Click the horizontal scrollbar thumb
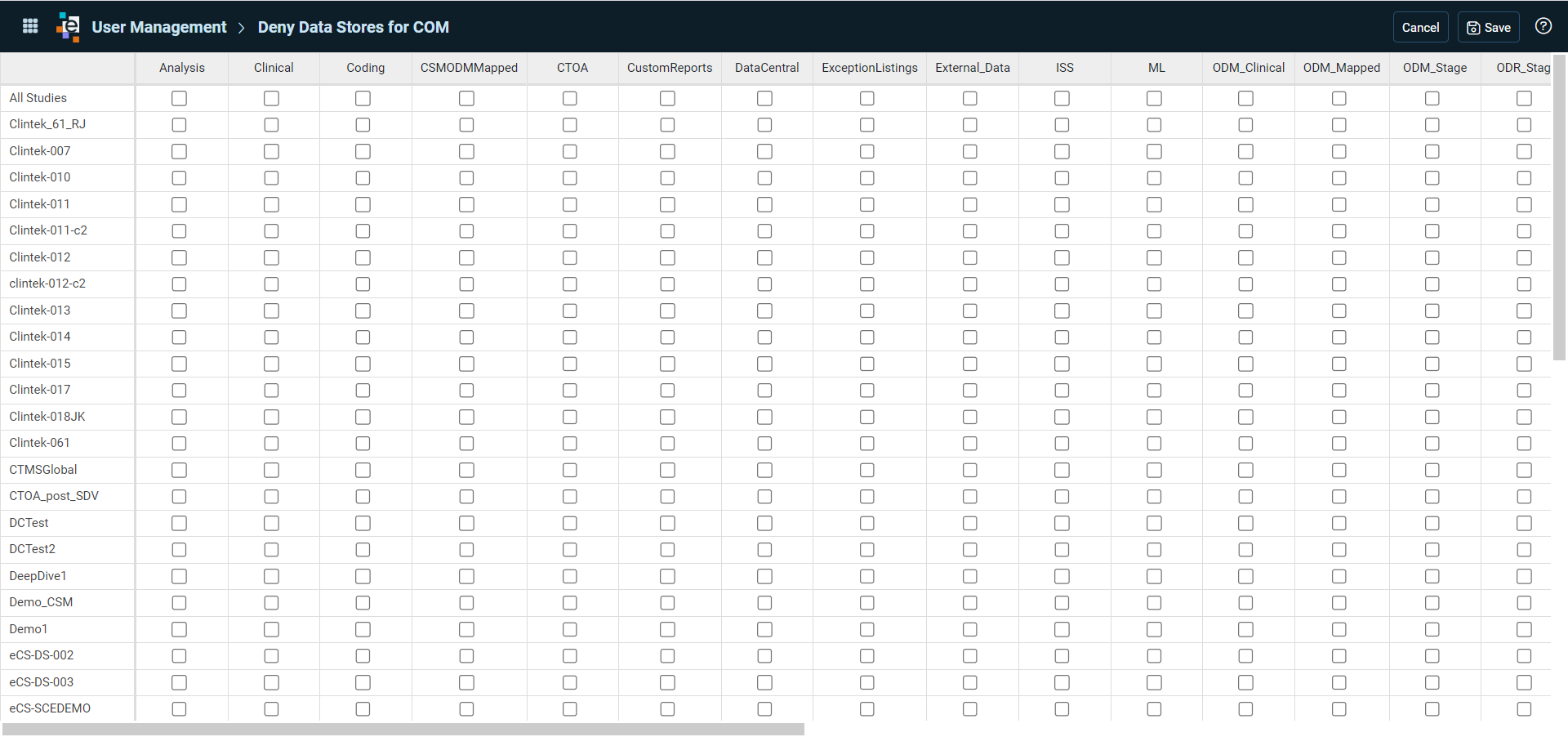This screenshot has height=737, width=1568. pyautogui.click(x=403, y=729)
